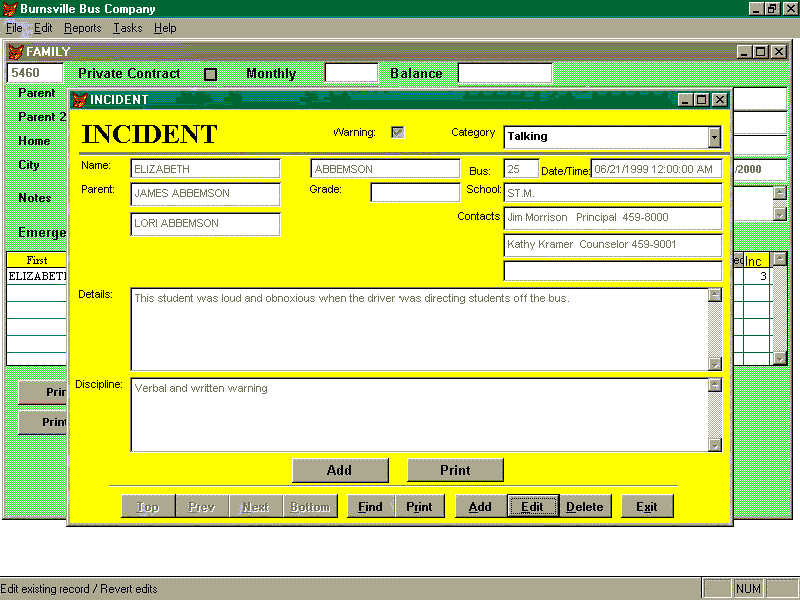800x600 pixels.
Task: Open the File menu
Action: (14, 28)
